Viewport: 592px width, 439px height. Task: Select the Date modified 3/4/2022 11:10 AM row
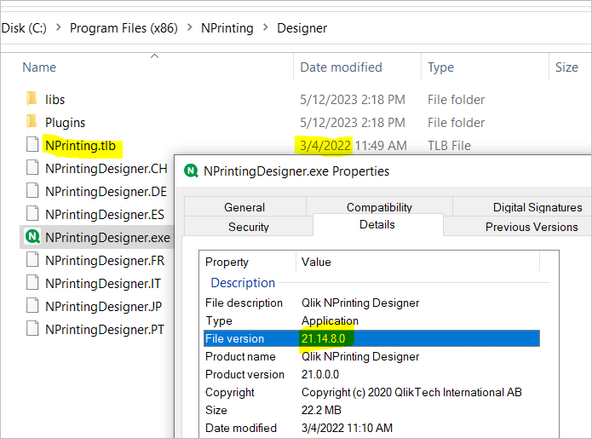372,428
